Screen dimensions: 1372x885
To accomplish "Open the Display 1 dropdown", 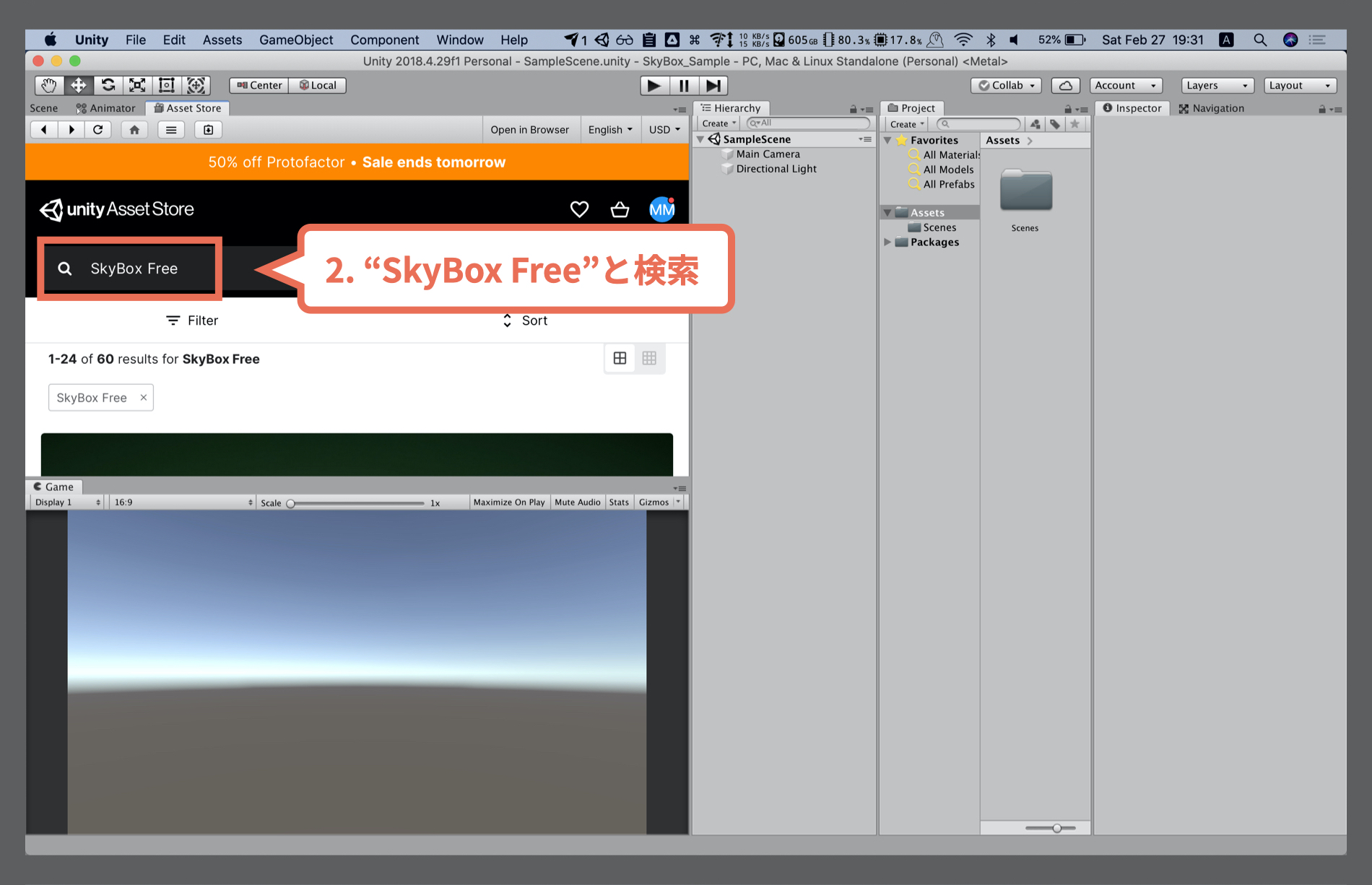I will coord(68,502).
